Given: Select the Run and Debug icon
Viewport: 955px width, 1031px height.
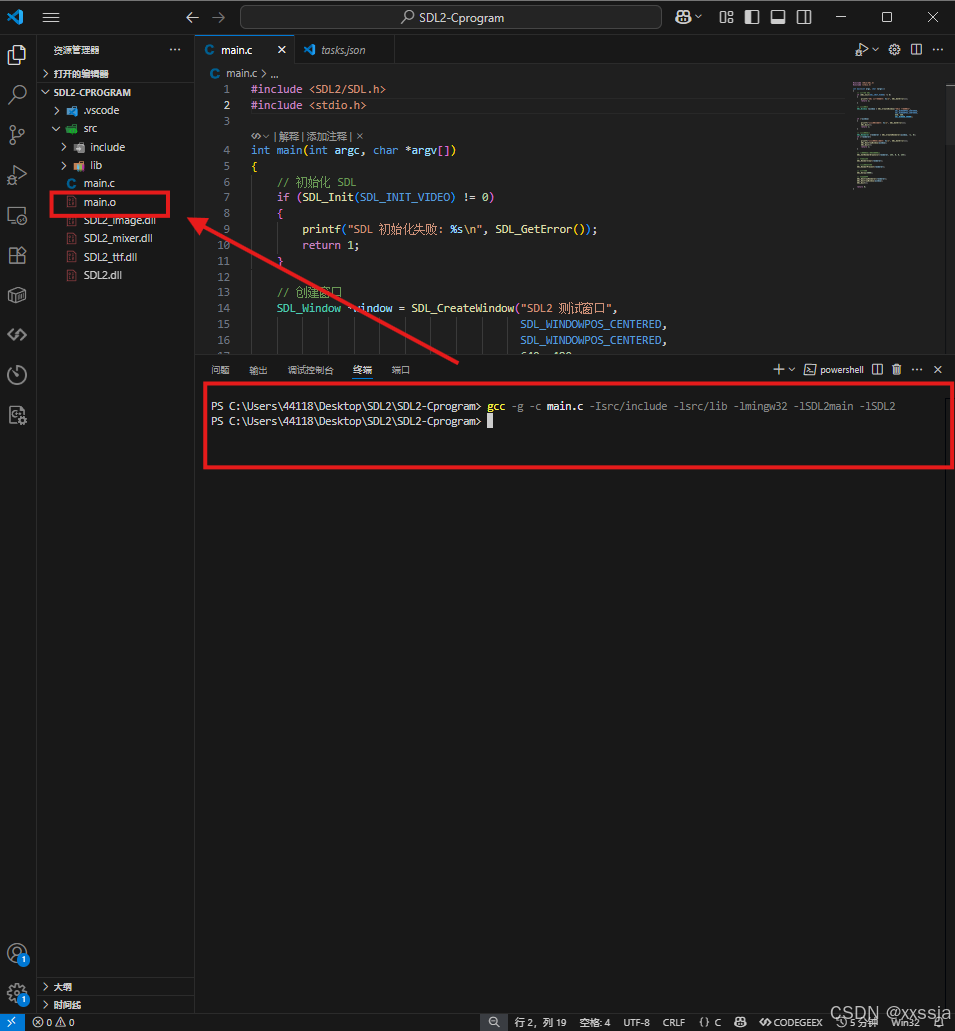Looking at the screenshot, I should pyautogui.click(x=16, y=175).
